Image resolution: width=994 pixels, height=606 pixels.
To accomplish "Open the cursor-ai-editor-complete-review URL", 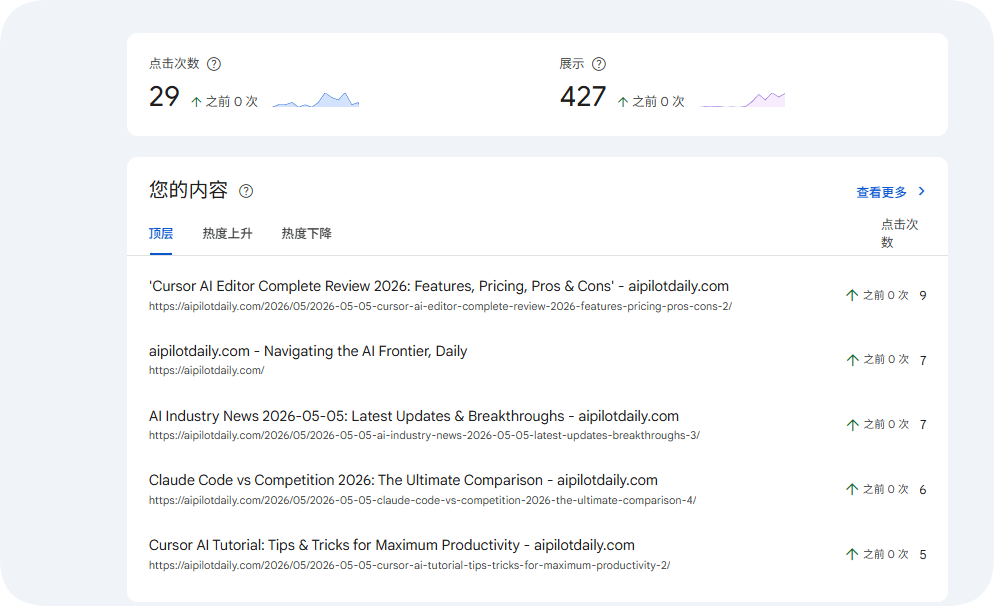I will click(x=441, y=306).
